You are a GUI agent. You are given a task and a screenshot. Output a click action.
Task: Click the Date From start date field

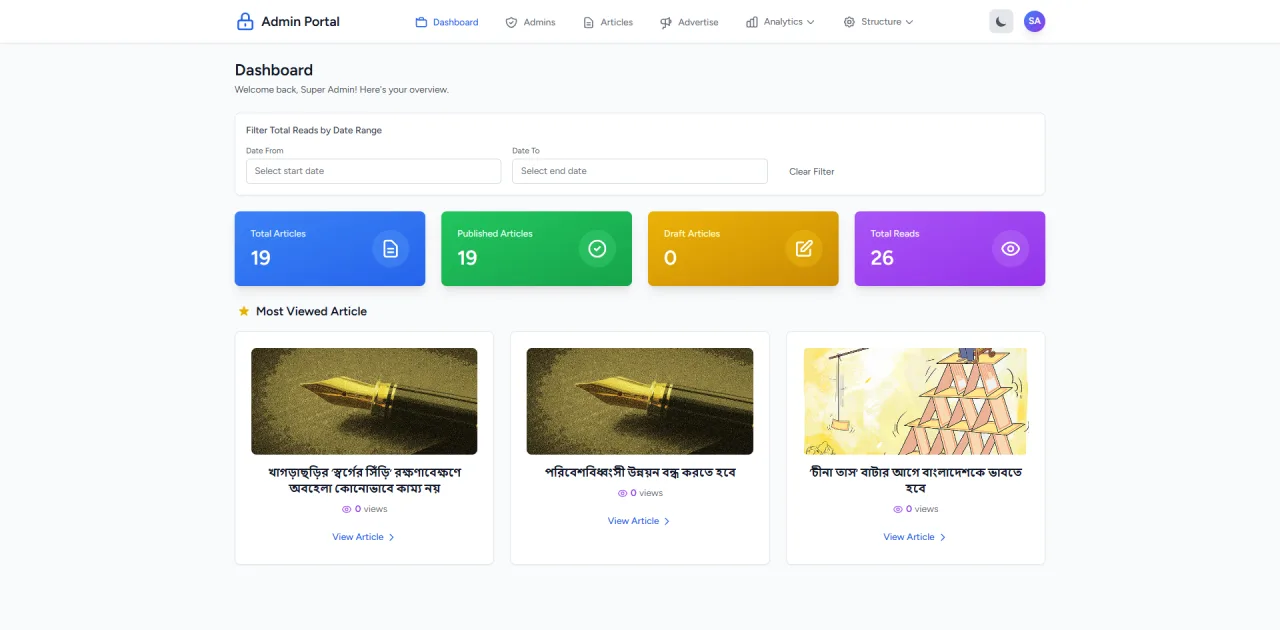click(x=373, y=171)
